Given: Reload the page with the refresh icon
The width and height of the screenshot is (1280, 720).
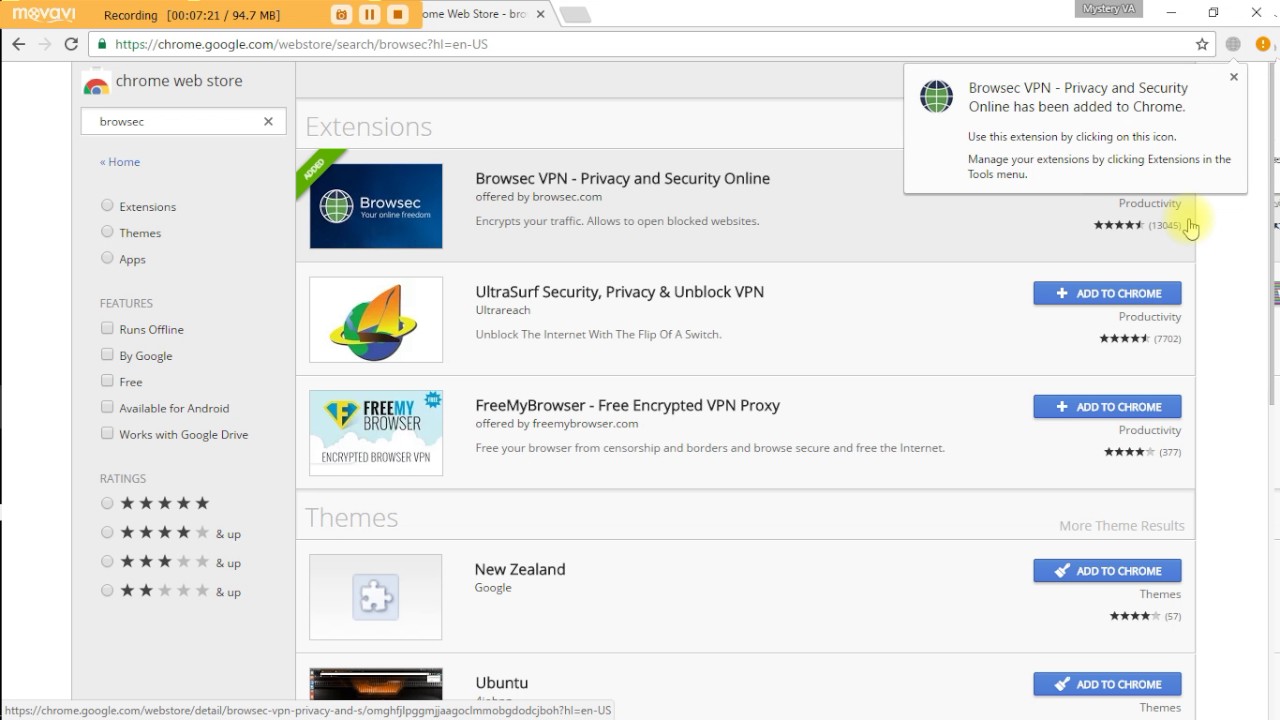Looking at the screenshot, I should (71, 44).
